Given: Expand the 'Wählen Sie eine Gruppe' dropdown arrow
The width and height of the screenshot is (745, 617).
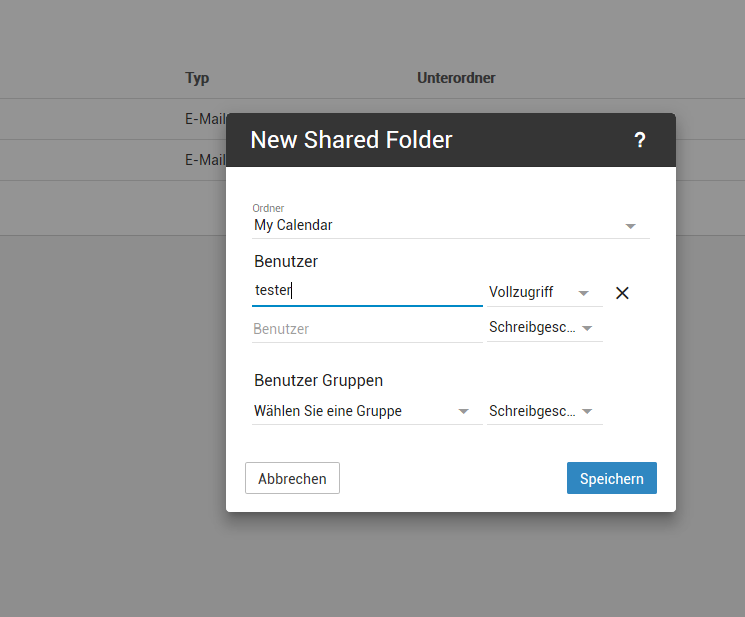Looking at the screenshot, I should (463, 412).
